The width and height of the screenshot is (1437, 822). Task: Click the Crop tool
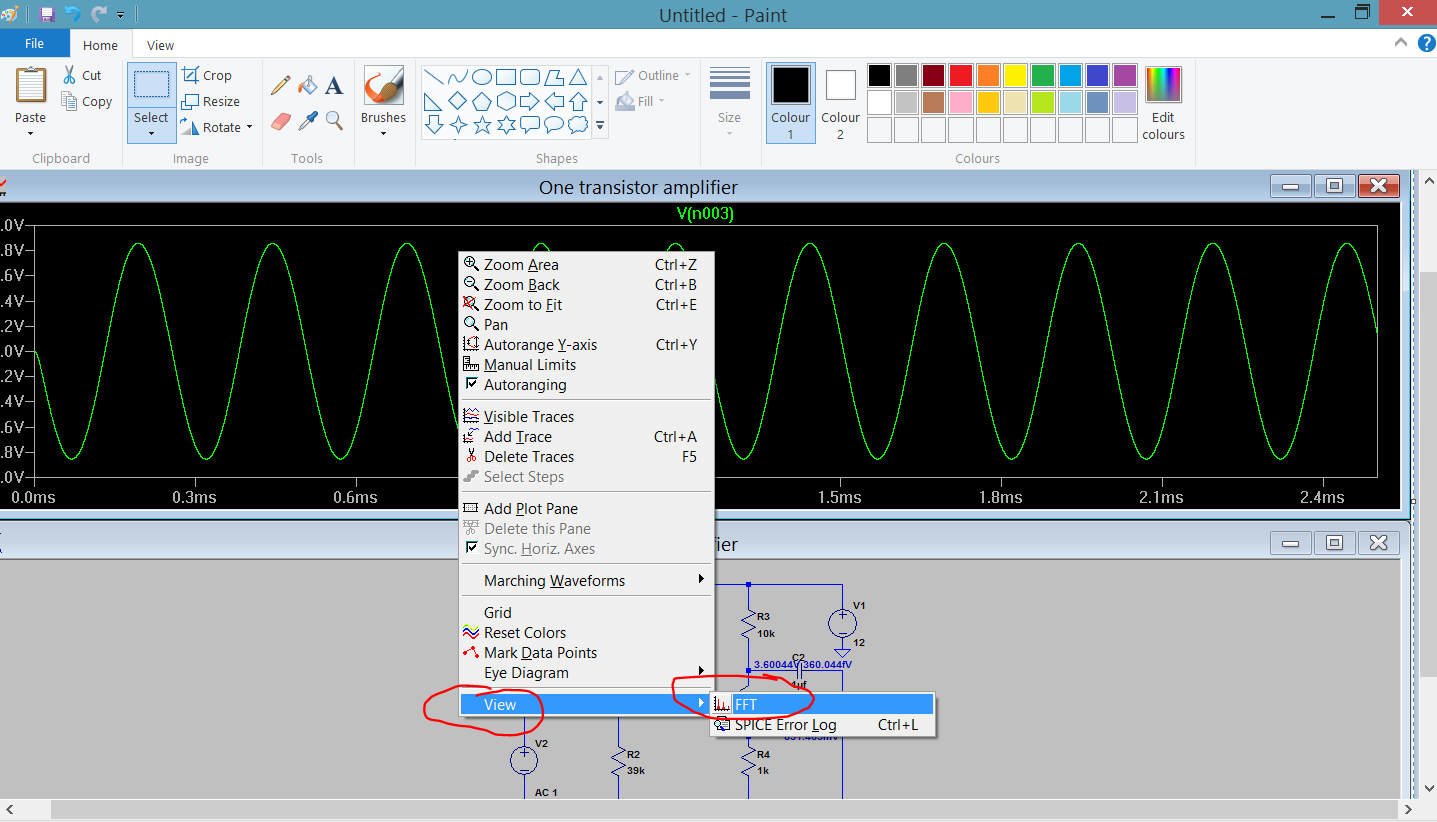tap(207, 75)
